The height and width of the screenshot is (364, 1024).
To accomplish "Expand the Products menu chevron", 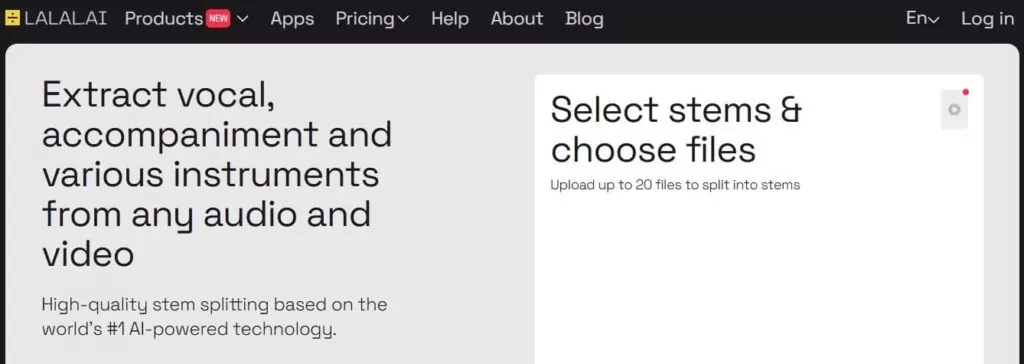I will click(x=242, y=19).
